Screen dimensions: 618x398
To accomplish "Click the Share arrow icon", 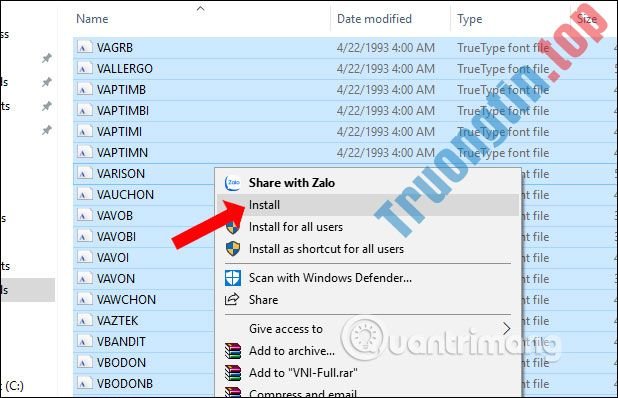I will (232, 299).
